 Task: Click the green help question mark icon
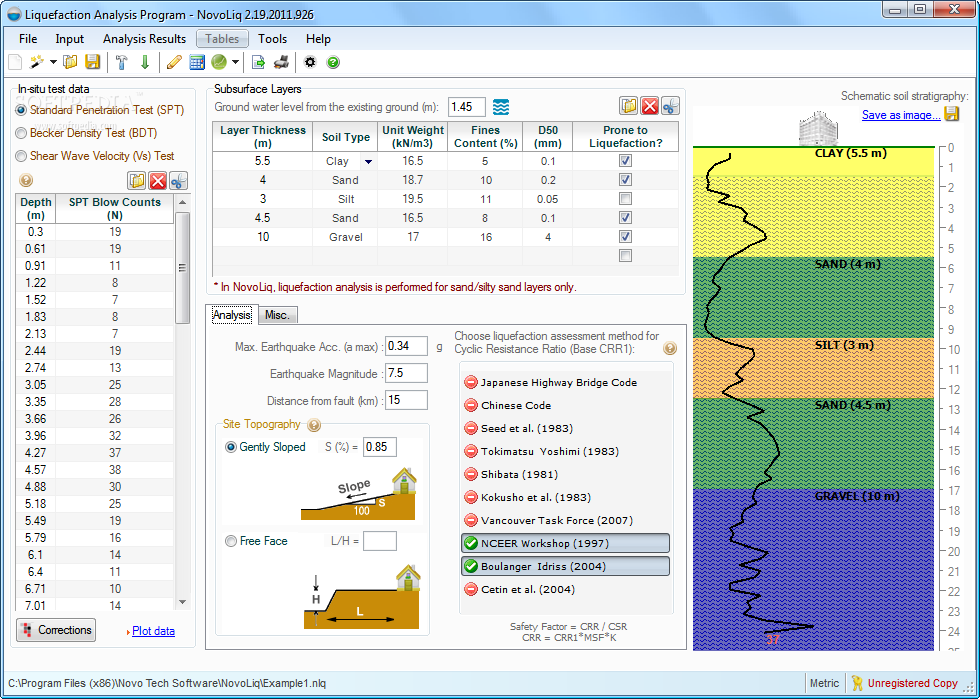333,62
